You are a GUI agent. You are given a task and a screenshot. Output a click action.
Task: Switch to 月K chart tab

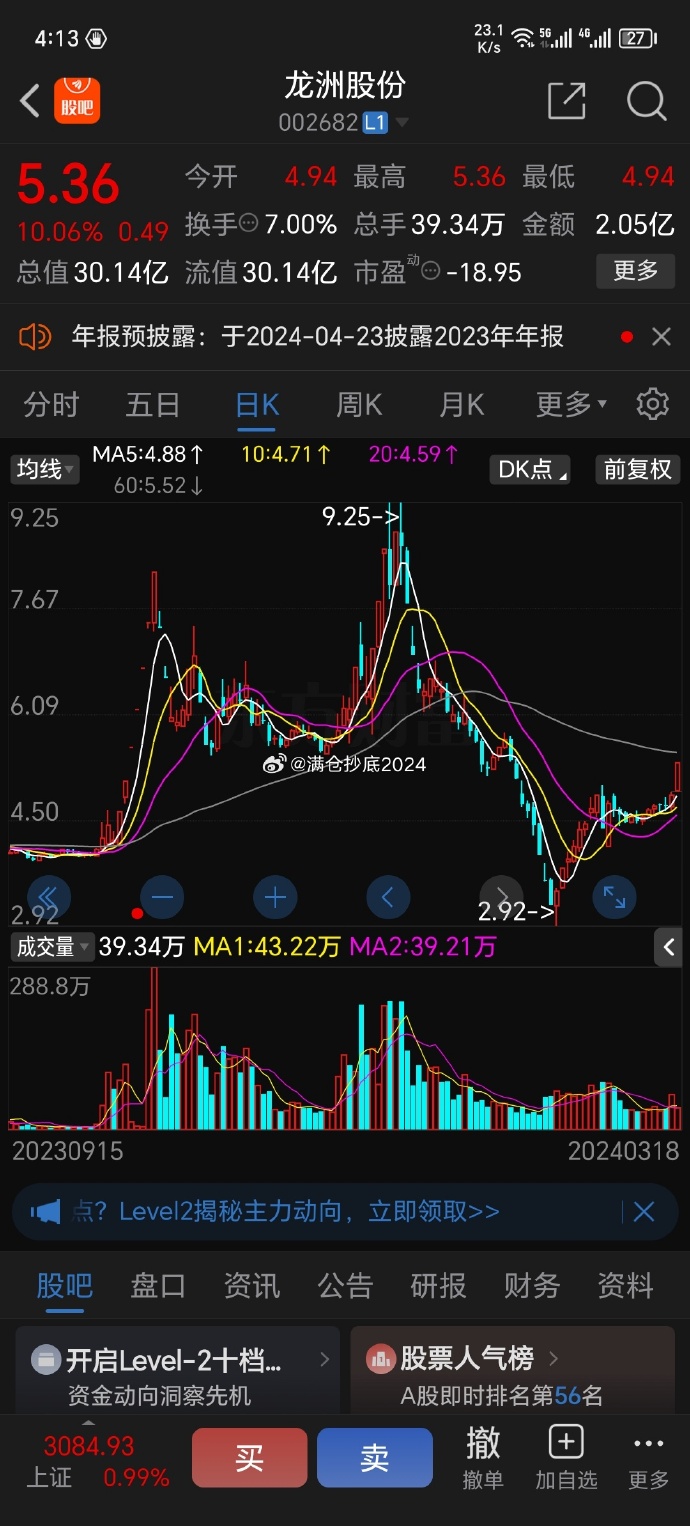(462, 404)
